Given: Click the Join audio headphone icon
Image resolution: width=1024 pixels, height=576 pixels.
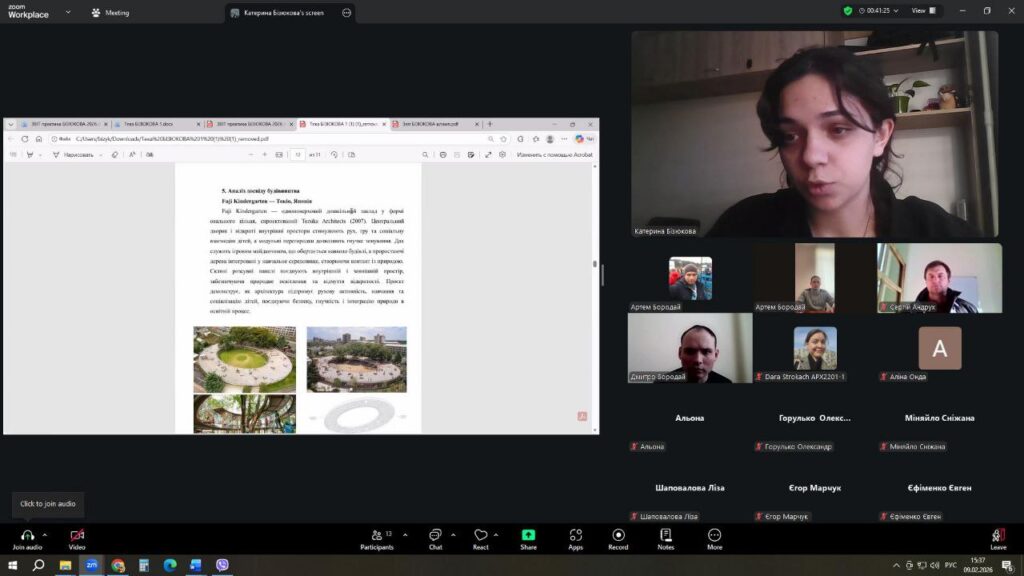Looking at the screenshot, I should point(27,535).
